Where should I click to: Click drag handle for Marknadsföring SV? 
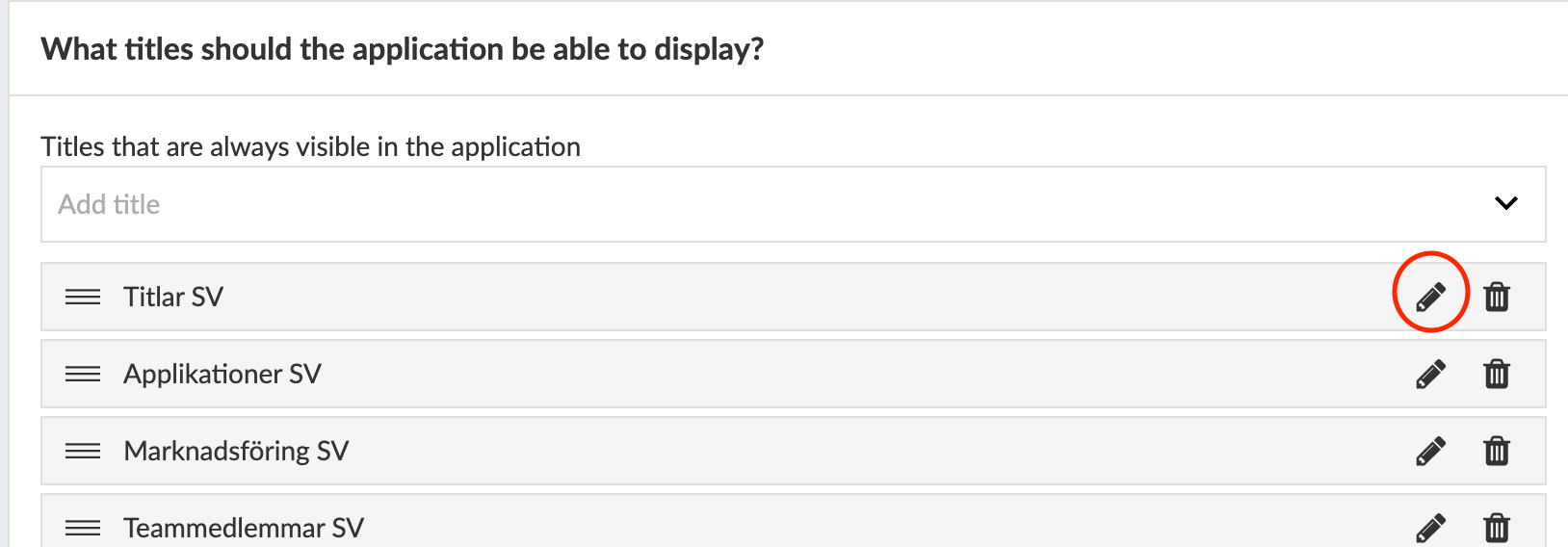pos(83,451)
